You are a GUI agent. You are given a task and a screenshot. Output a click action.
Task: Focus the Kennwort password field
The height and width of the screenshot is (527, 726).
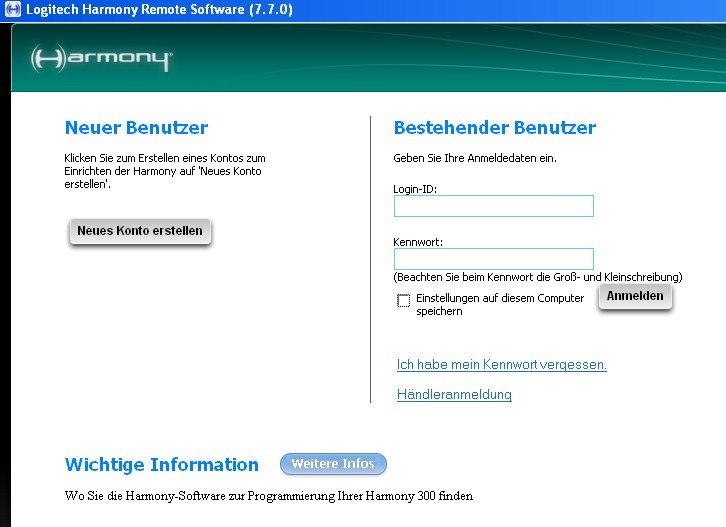[494, 259]
